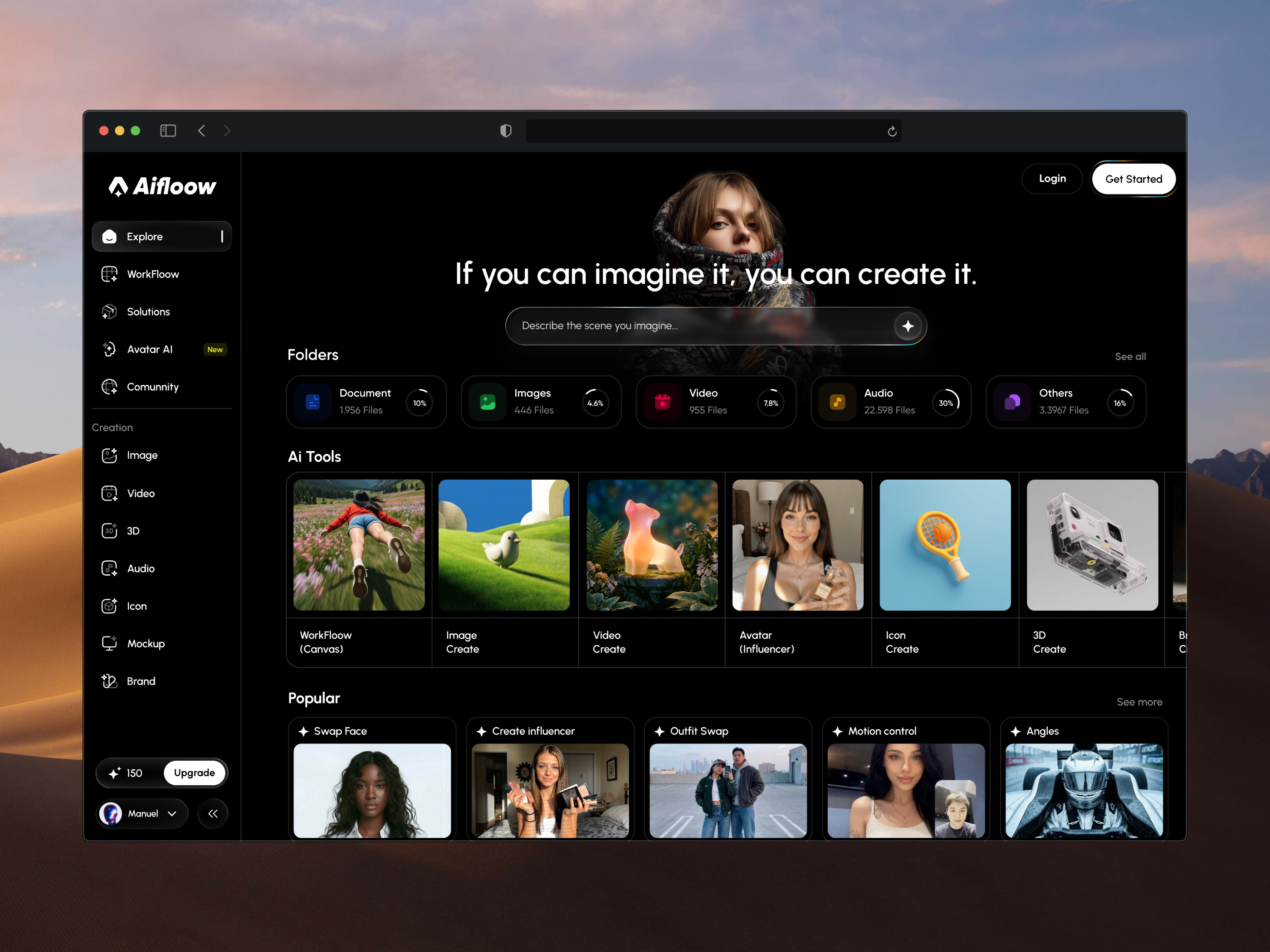Viewport: 1270px width, 952px height.
Task: Open the WorkFloow (Canvas) tool thumbnail
Action: [x=359, y=545]
